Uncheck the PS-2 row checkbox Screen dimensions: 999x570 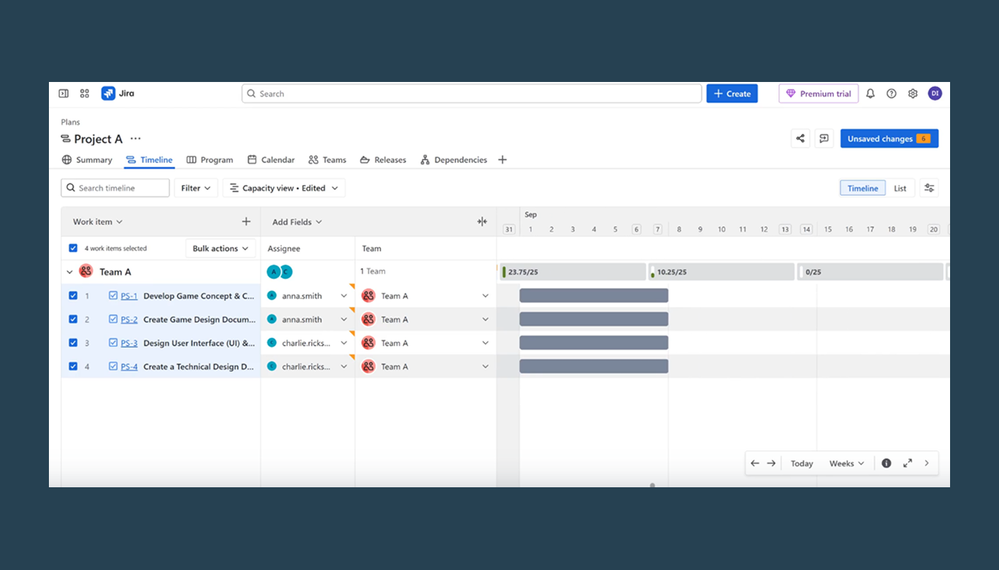click(73, 319)
